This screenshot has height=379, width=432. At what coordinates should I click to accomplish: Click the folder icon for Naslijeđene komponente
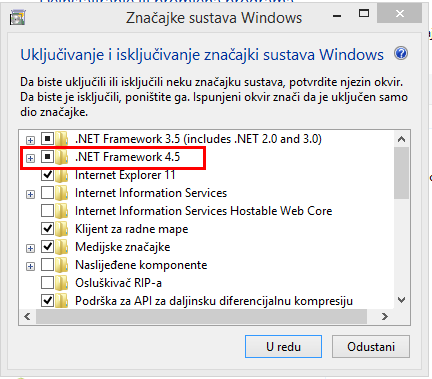62,265
